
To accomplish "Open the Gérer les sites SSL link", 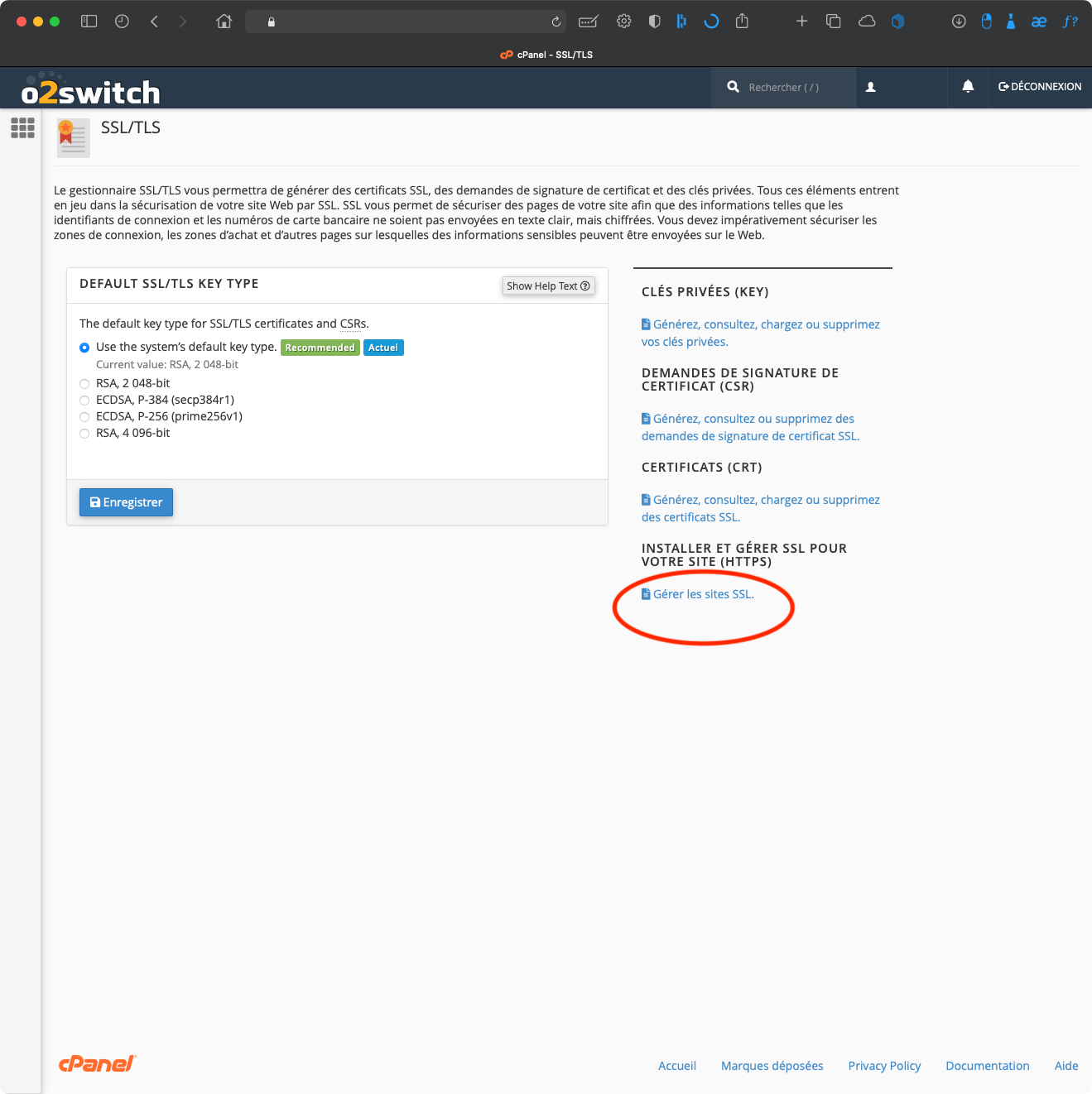I will click(703, 594).
